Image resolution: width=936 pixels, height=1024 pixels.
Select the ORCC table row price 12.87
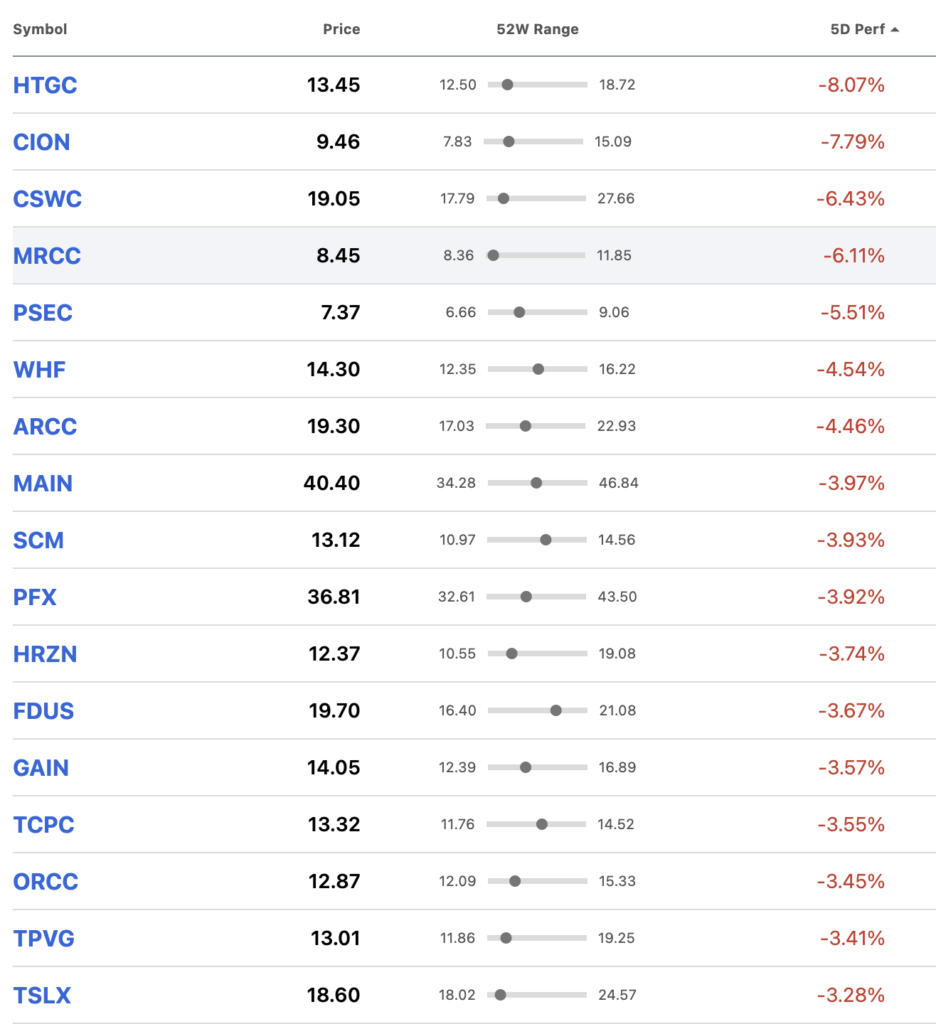(334, 882)
